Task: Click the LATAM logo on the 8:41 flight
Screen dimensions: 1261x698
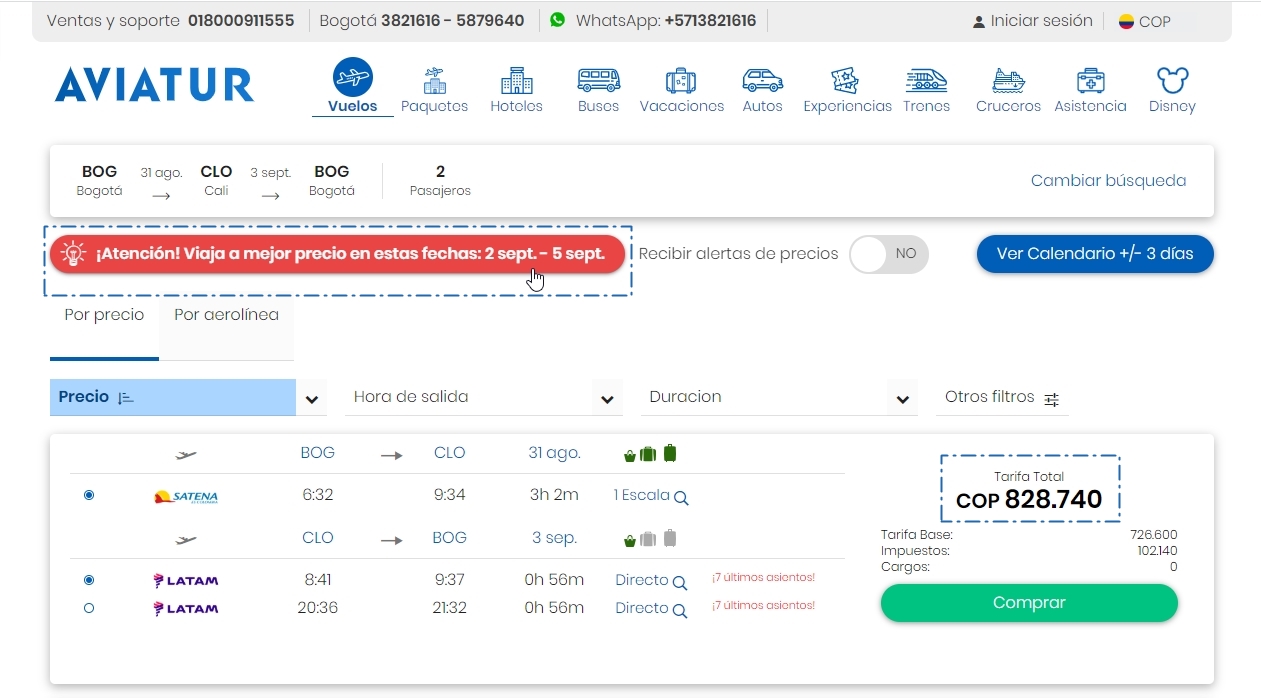Action: point(185,580)
